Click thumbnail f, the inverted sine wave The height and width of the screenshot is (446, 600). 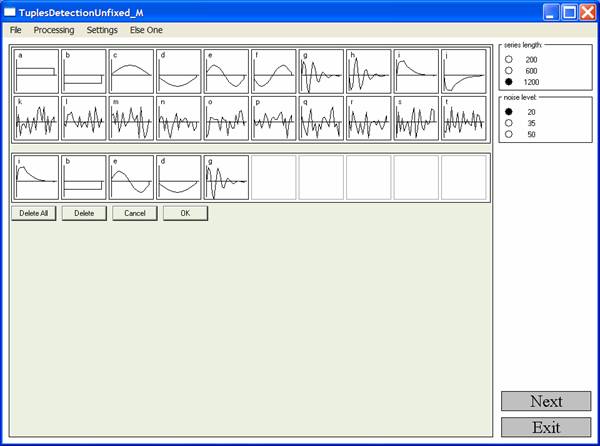pos(274,71)
